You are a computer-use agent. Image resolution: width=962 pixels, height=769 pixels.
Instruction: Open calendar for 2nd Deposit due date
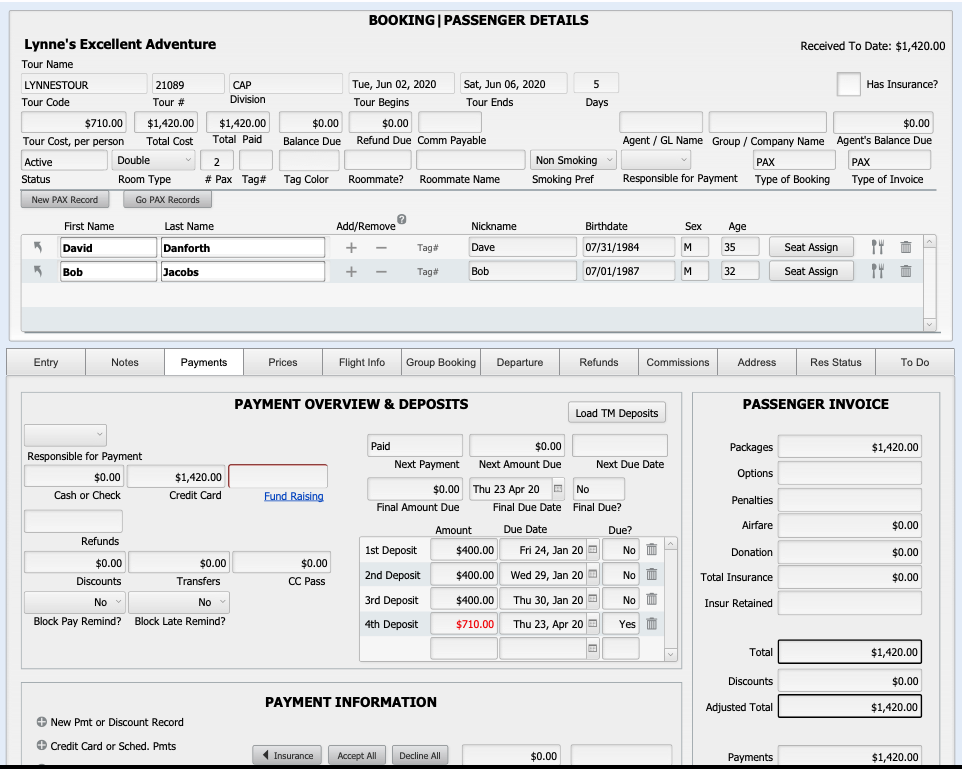click(593, 574)
